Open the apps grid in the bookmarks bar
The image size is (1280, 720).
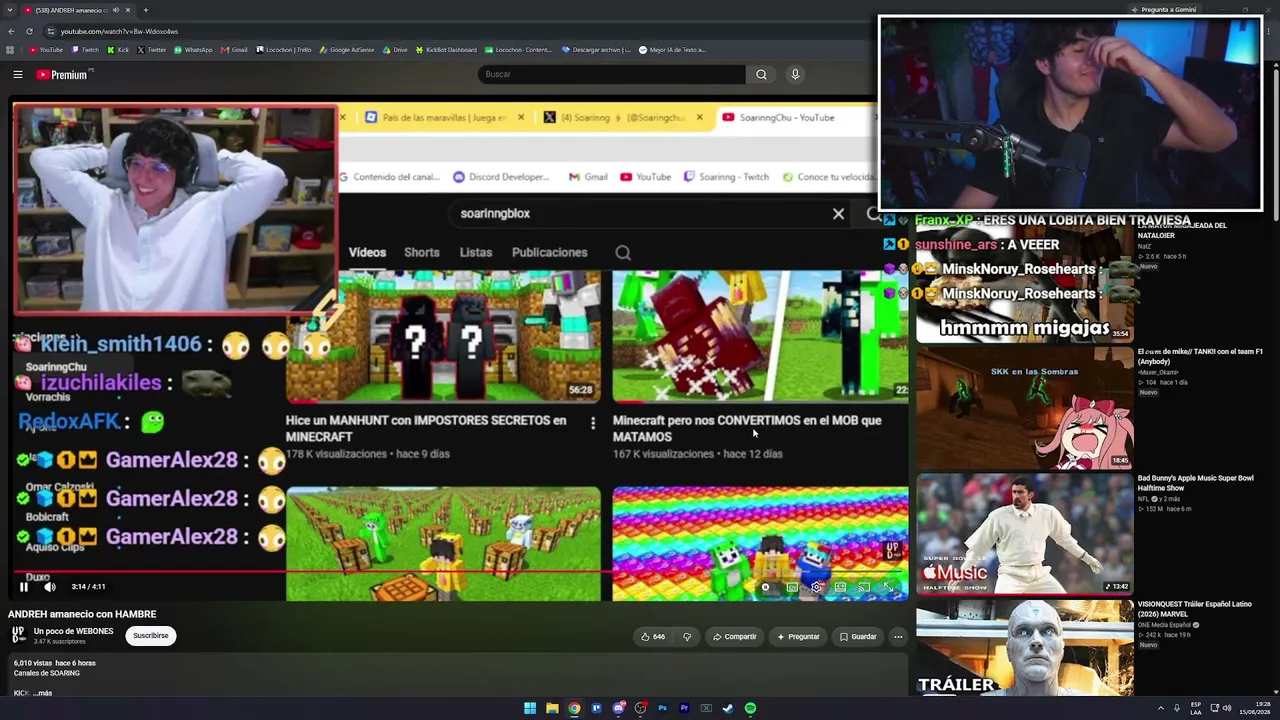[10, 50]
